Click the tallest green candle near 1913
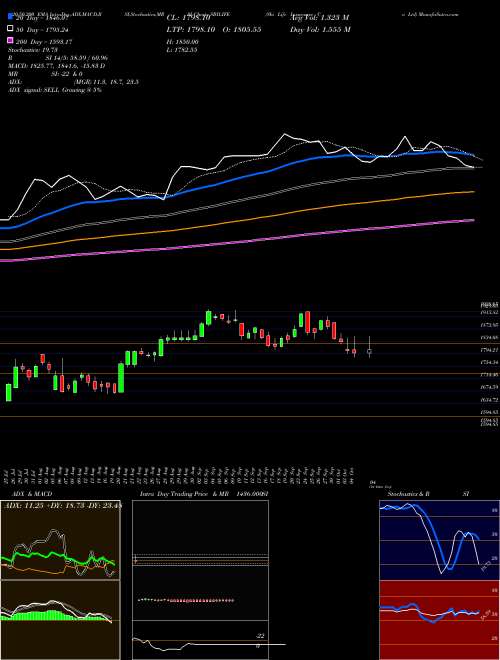The image size is (500, 660). pos(208,318)
